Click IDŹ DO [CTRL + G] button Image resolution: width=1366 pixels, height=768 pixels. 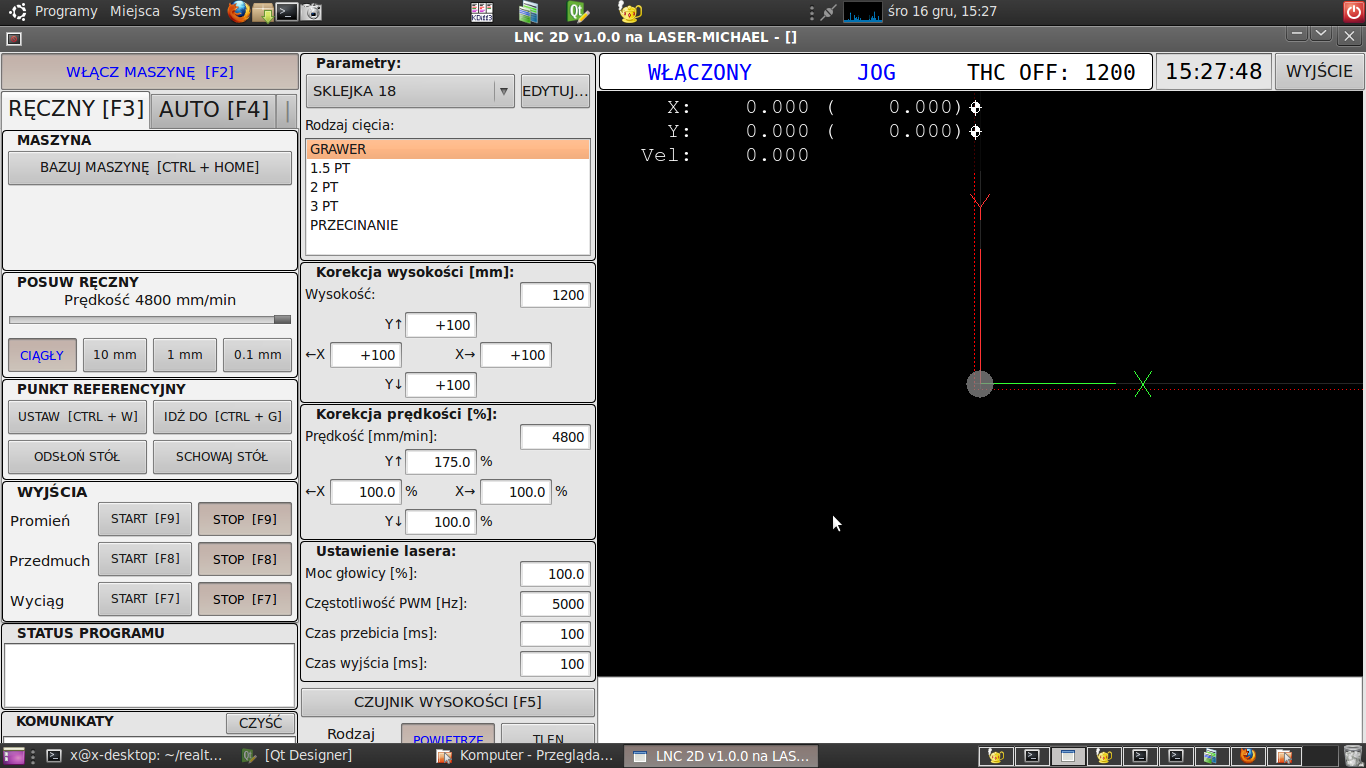(223, 417)
